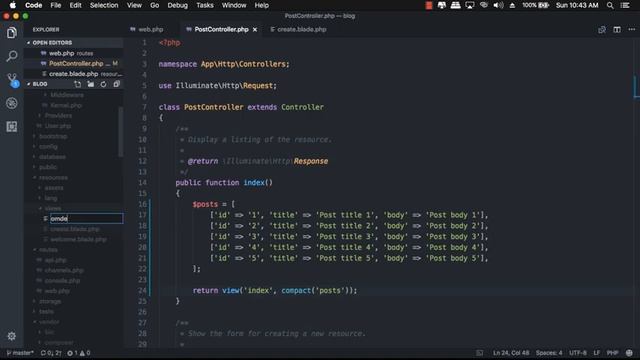Click the new file name input field
This screenshot has width=640, height=360.
(87, 218)
